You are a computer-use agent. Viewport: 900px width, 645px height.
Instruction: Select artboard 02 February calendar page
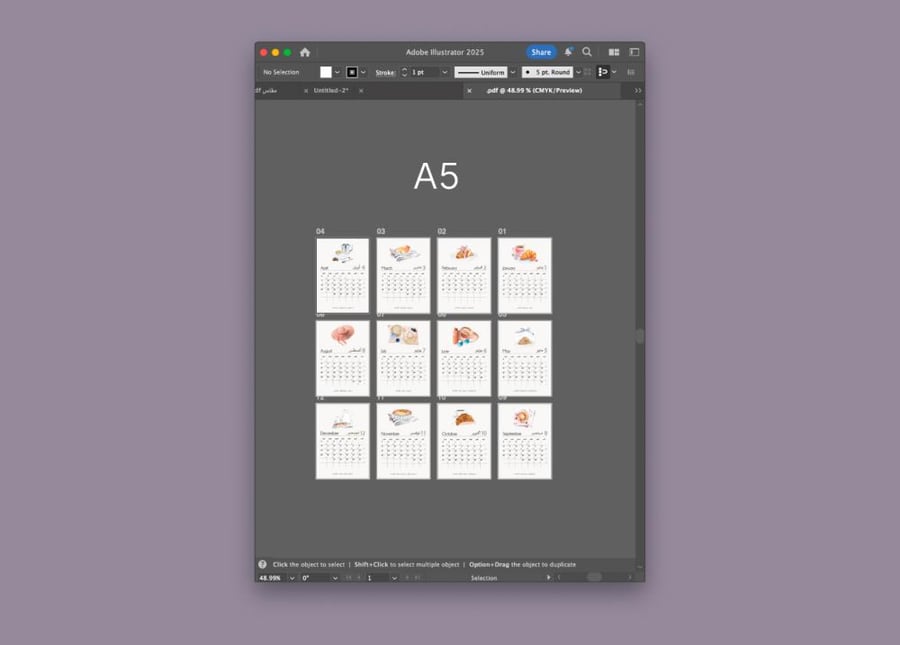pos(464,275)
